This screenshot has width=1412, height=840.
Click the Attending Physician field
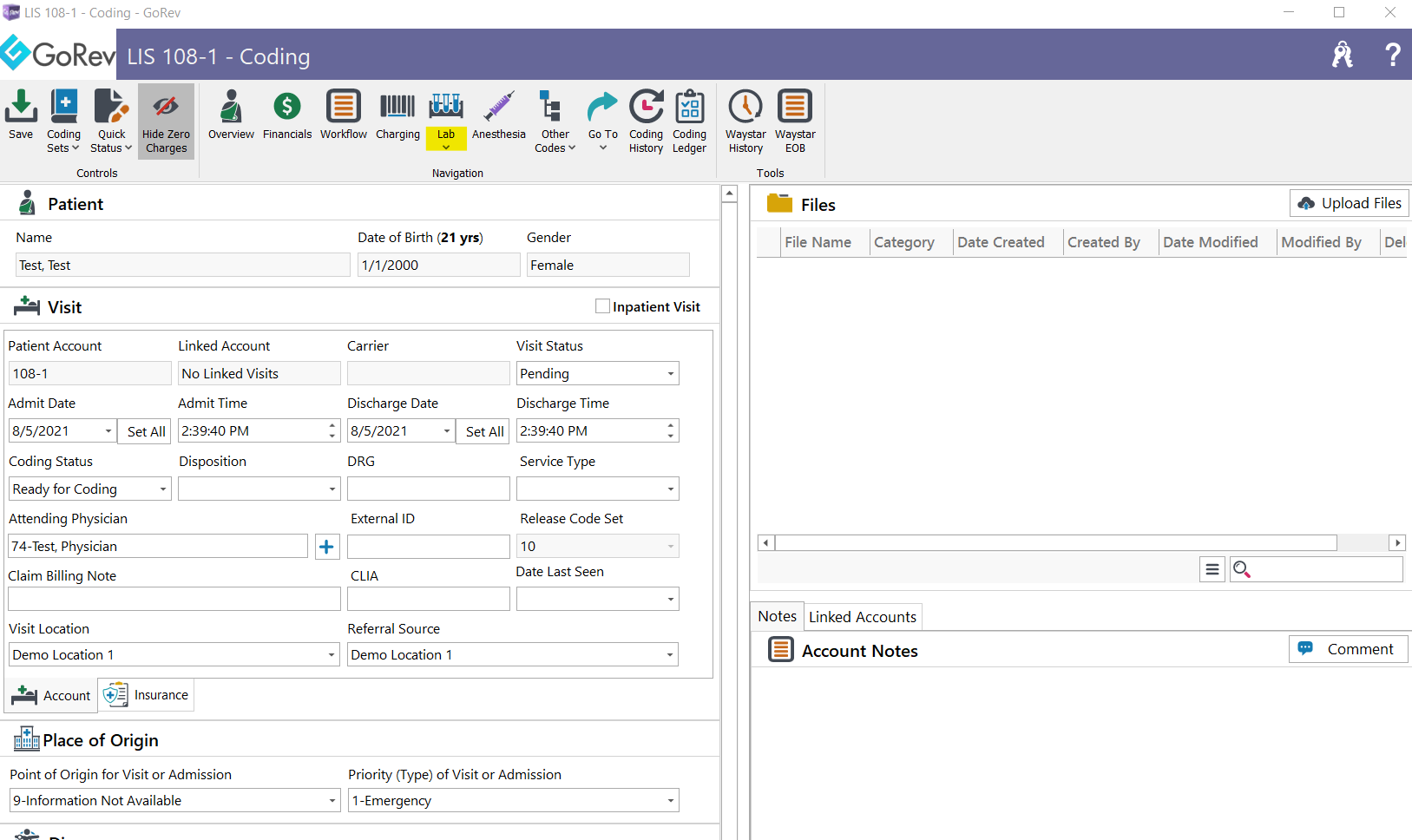click(x=158, y=547)
